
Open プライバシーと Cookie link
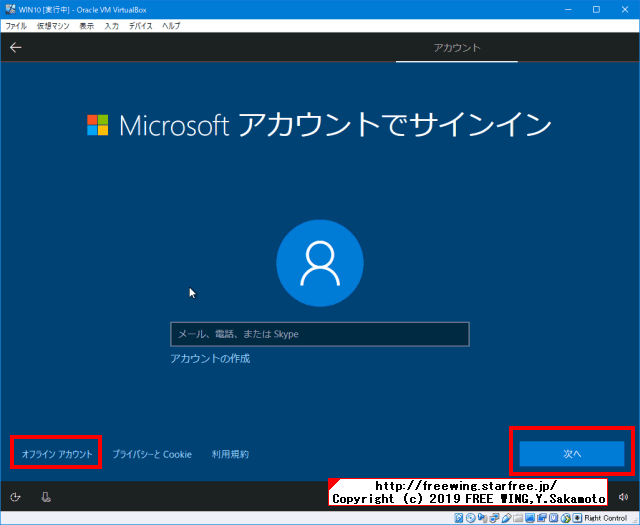click(152, 454)
